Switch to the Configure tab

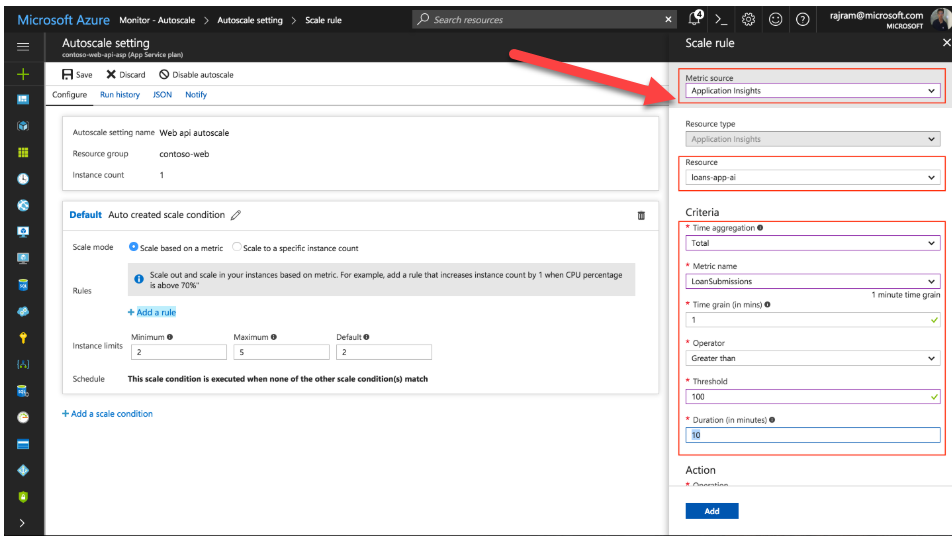click(x=69, y=95)
